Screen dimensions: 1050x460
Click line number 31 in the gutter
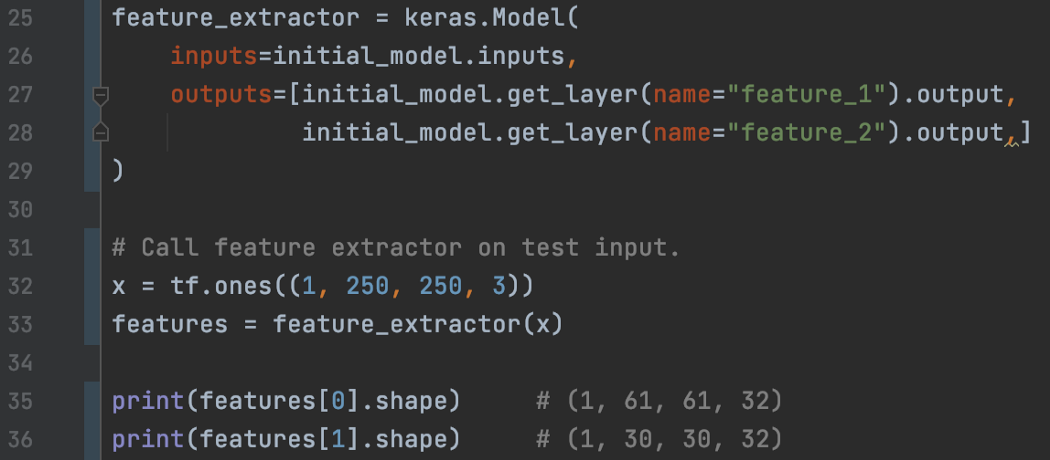click(19, 248)
